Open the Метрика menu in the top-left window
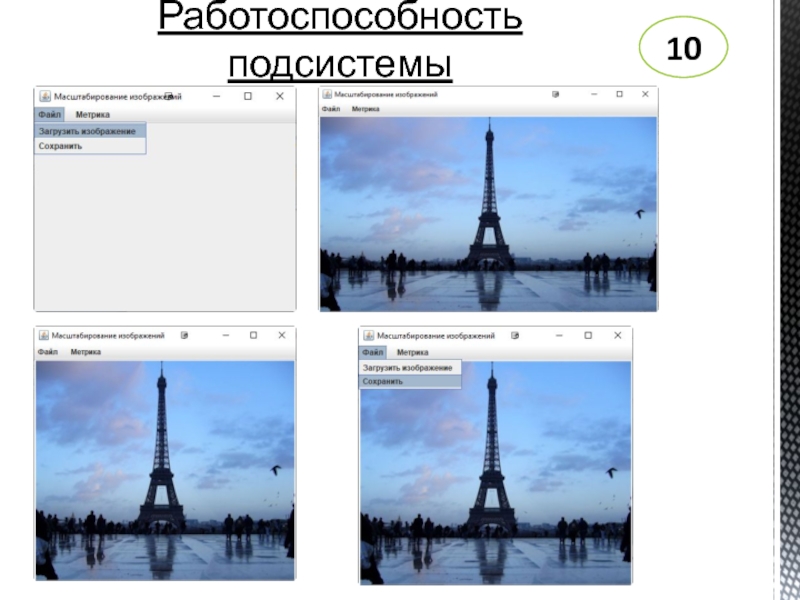Viewport: 800px width, 600px height. coord(92,114)
